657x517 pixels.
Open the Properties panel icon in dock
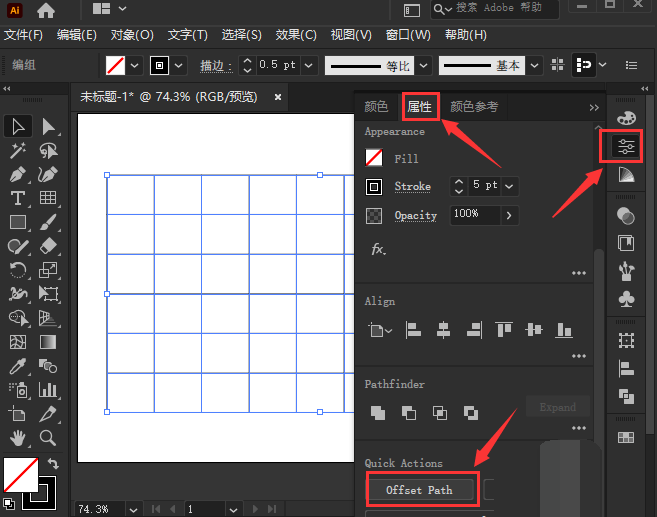coord(626,146)
